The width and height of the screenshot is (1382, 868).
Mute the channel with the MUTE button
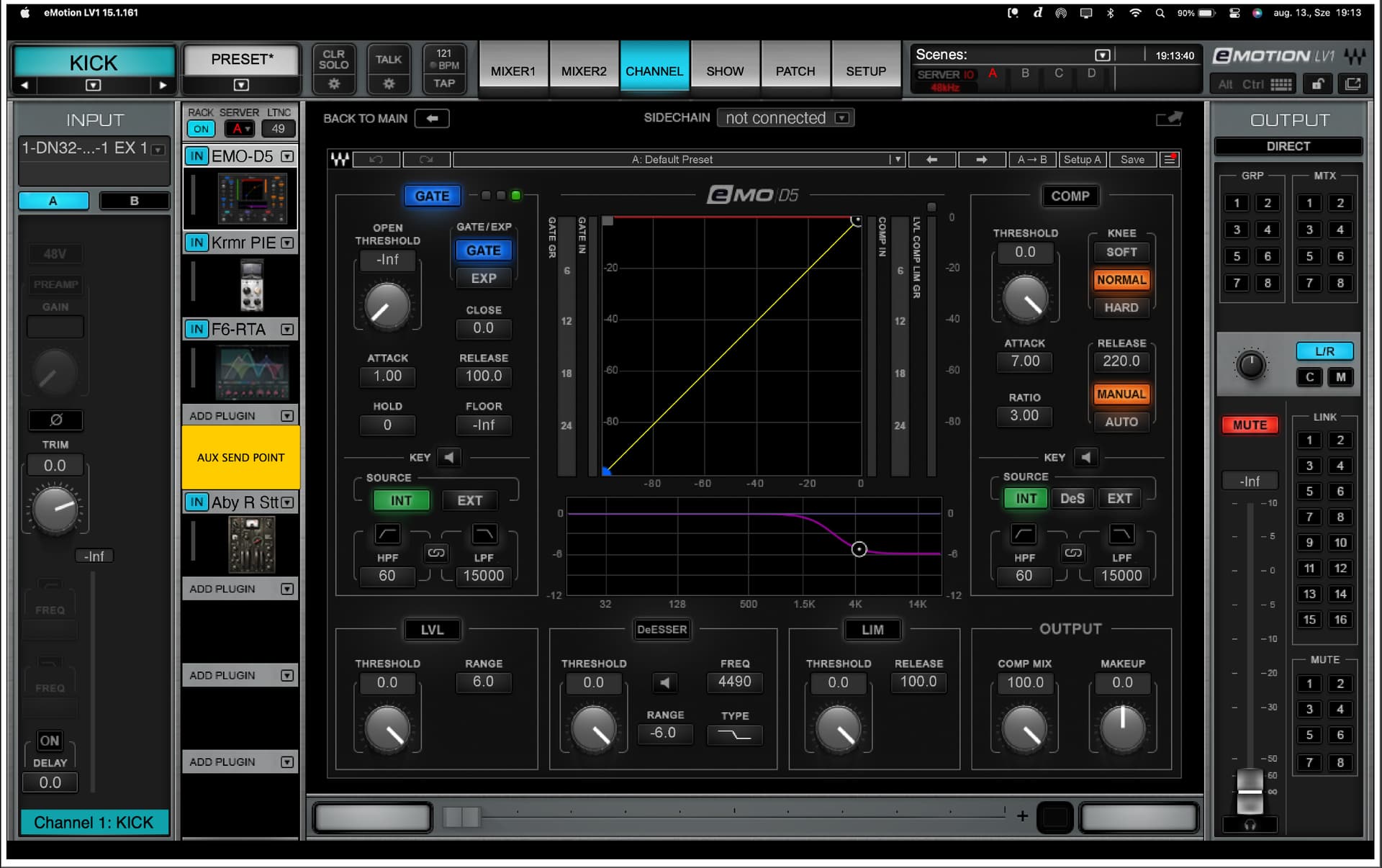[x=1250, y=425]
